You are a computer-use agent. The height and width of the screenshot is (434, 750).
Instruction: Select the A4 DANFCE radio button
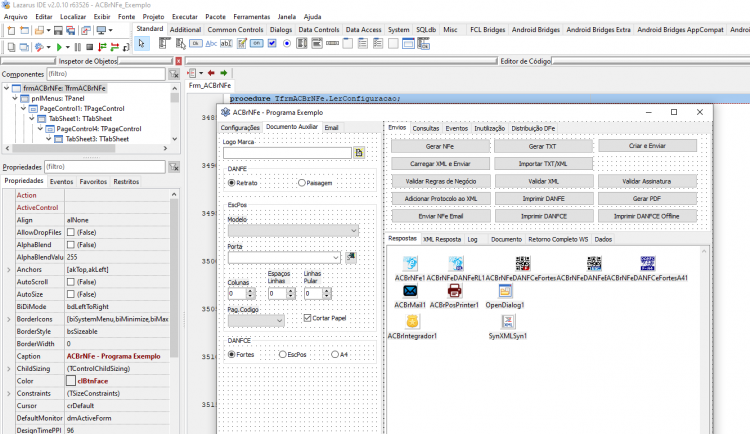(335, 355)
